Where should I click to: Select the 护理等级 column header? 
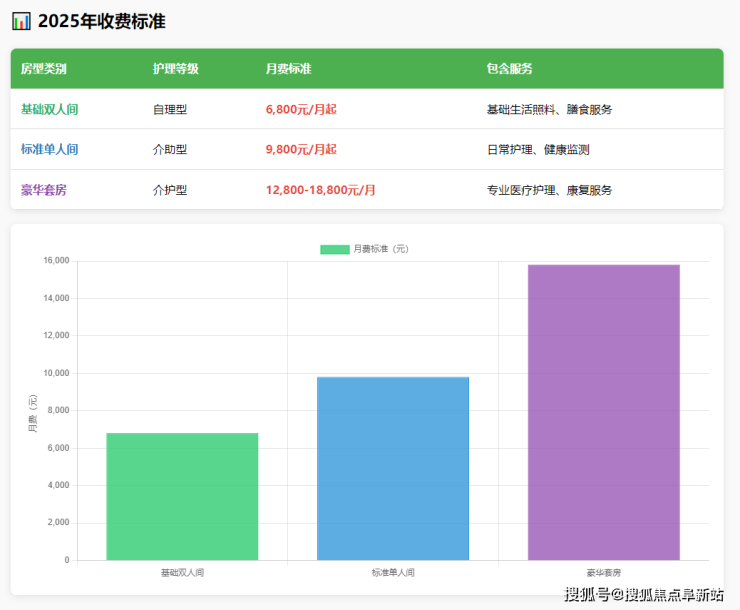tap(175, 69)
